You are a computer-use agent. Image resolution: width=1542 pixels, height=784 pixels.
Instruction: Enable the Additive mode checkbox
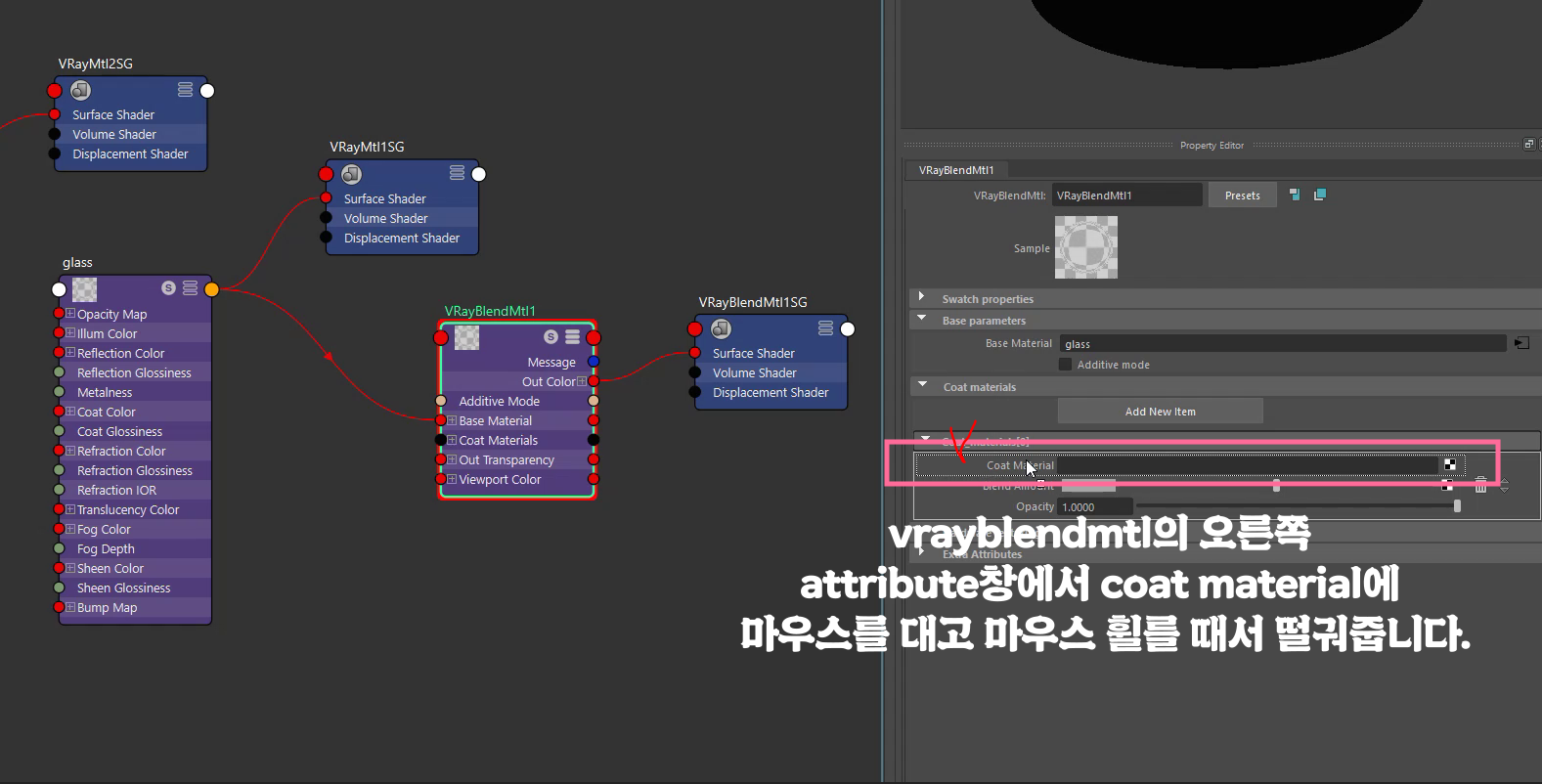coord(1065,365)
